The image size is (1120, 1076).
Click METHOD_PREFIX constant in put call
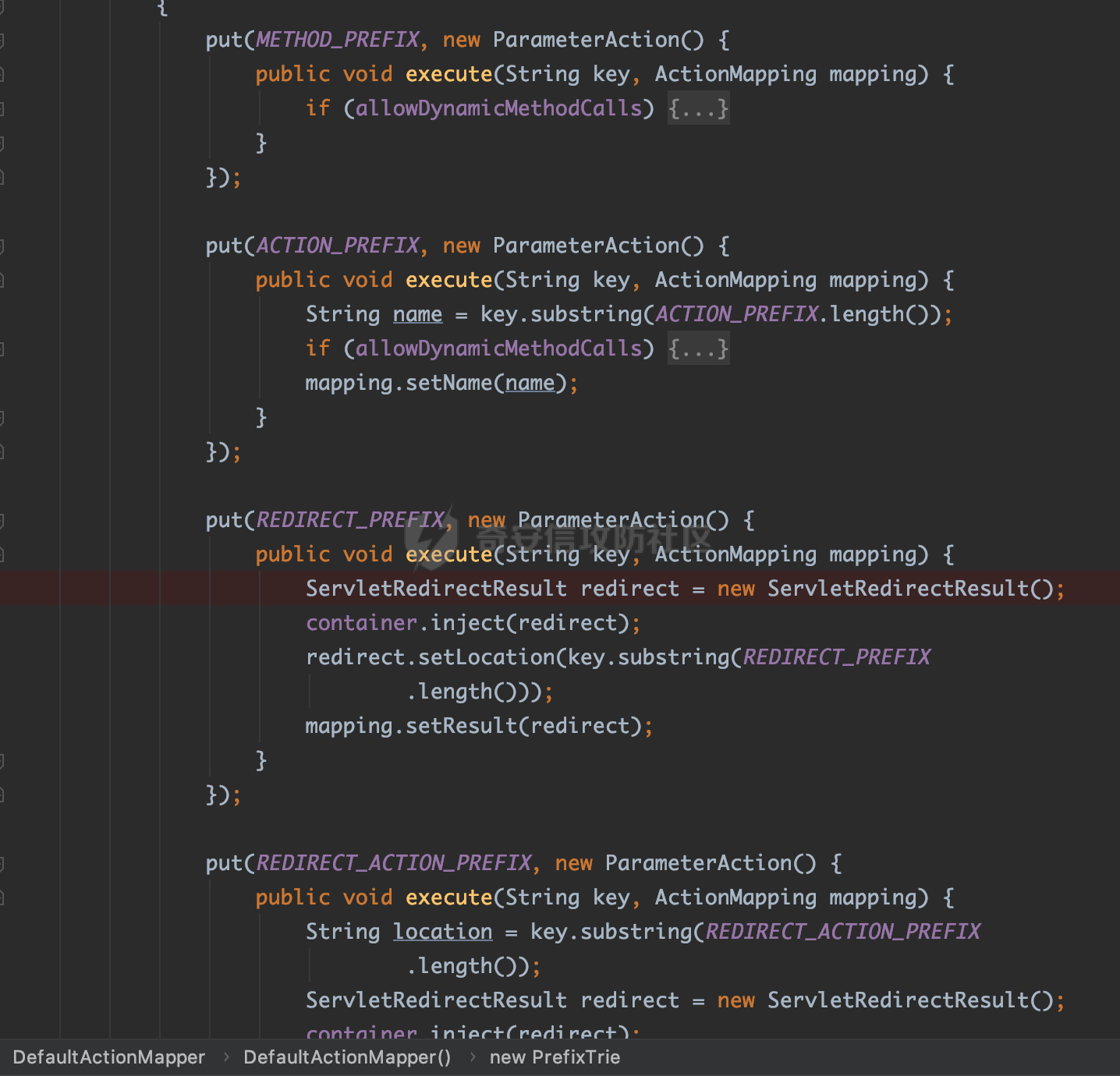[338, 40]
